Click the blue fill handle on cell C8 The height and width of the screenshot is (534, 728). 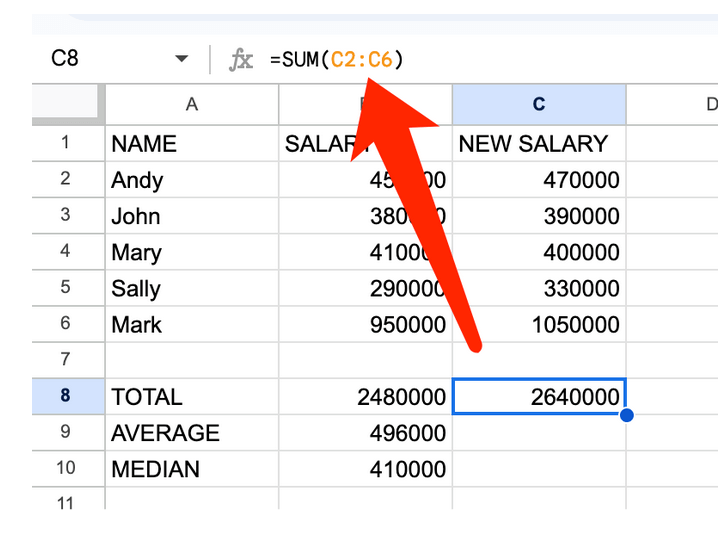pyautogui.click(x=626, y=414)
